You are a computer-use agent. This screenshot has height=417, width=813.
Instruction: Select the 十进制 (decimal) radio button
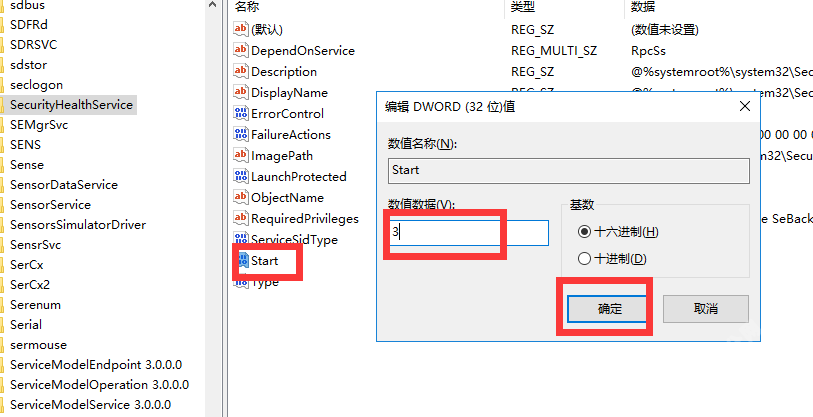click(584, 259)
